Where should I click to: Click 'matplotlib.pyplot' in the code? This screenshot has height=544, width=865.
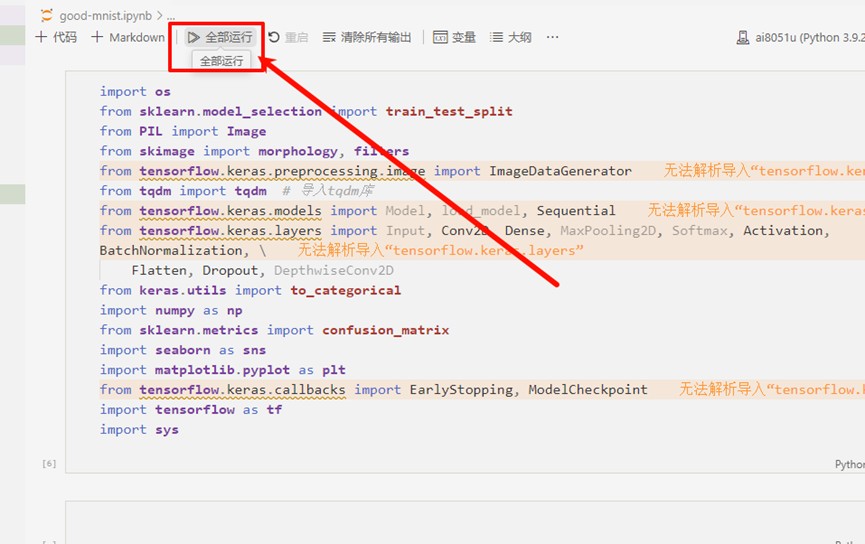[222, 370]
